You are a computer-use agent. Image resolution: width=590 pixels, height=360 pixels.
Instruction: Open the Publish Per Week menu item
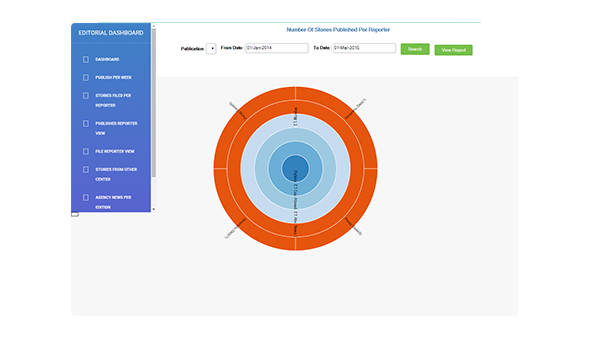point(113,77)
